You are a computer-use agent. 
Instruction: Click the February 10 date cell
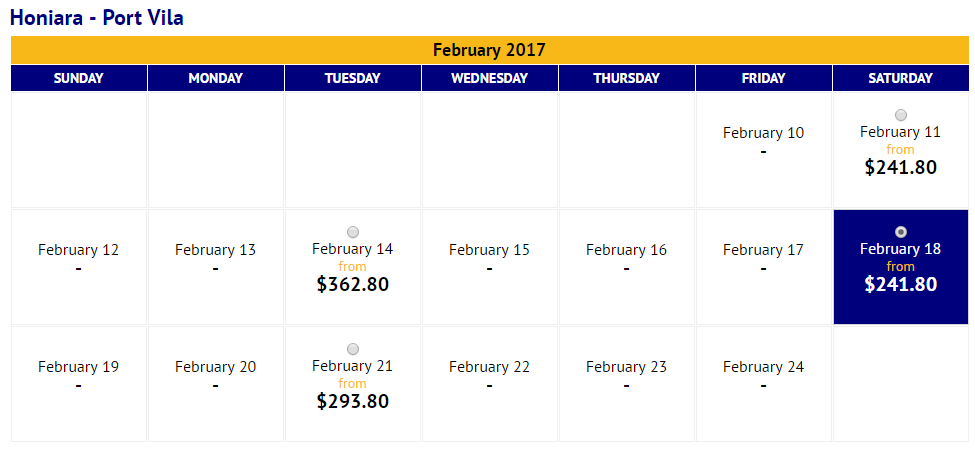(x=764, y=150)
